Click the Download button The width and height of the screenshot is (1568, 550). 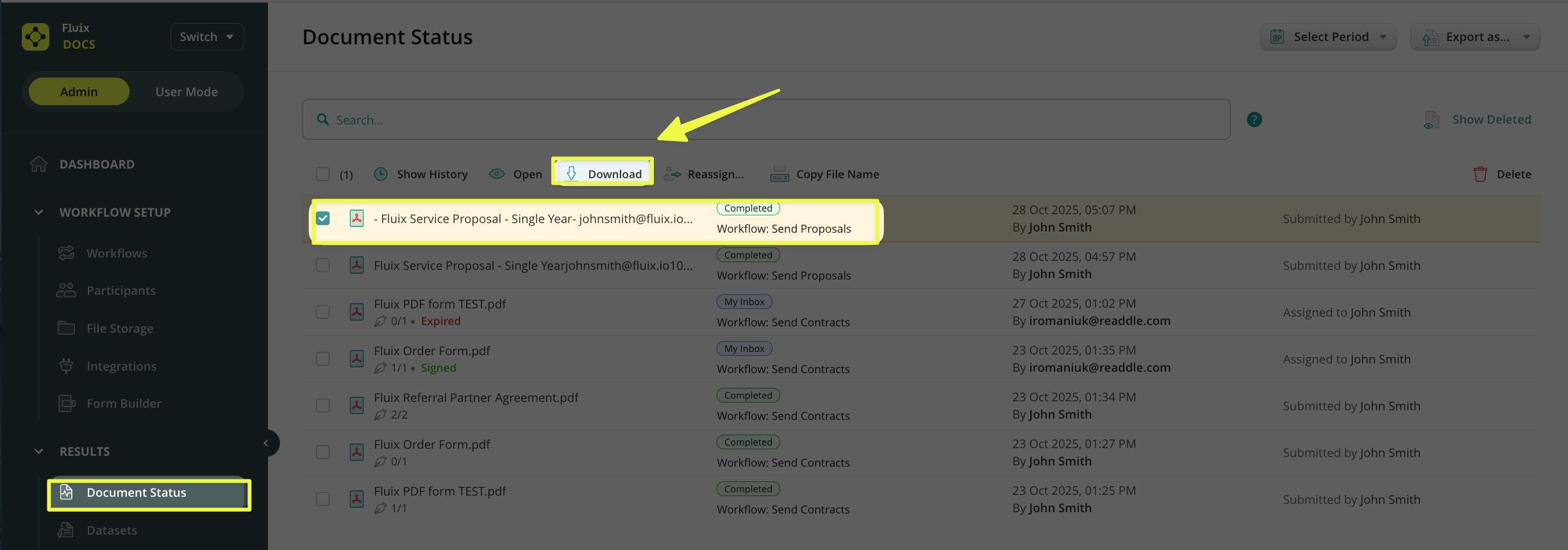pos(603,174)
